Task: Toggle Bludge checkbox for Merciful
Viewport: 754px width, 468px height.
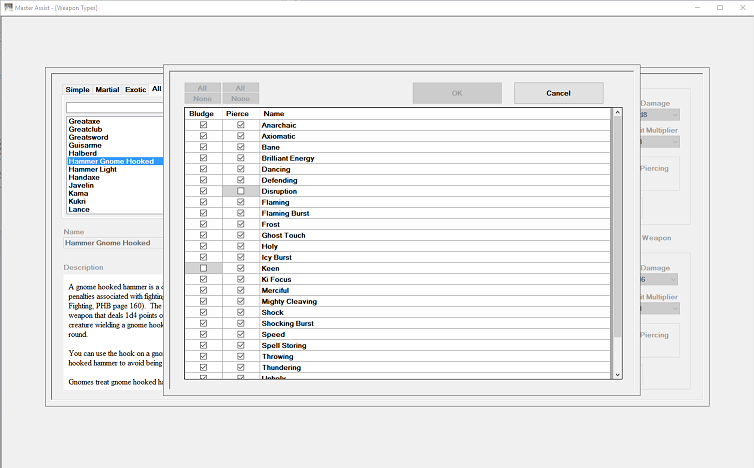Action: [203, 291]
